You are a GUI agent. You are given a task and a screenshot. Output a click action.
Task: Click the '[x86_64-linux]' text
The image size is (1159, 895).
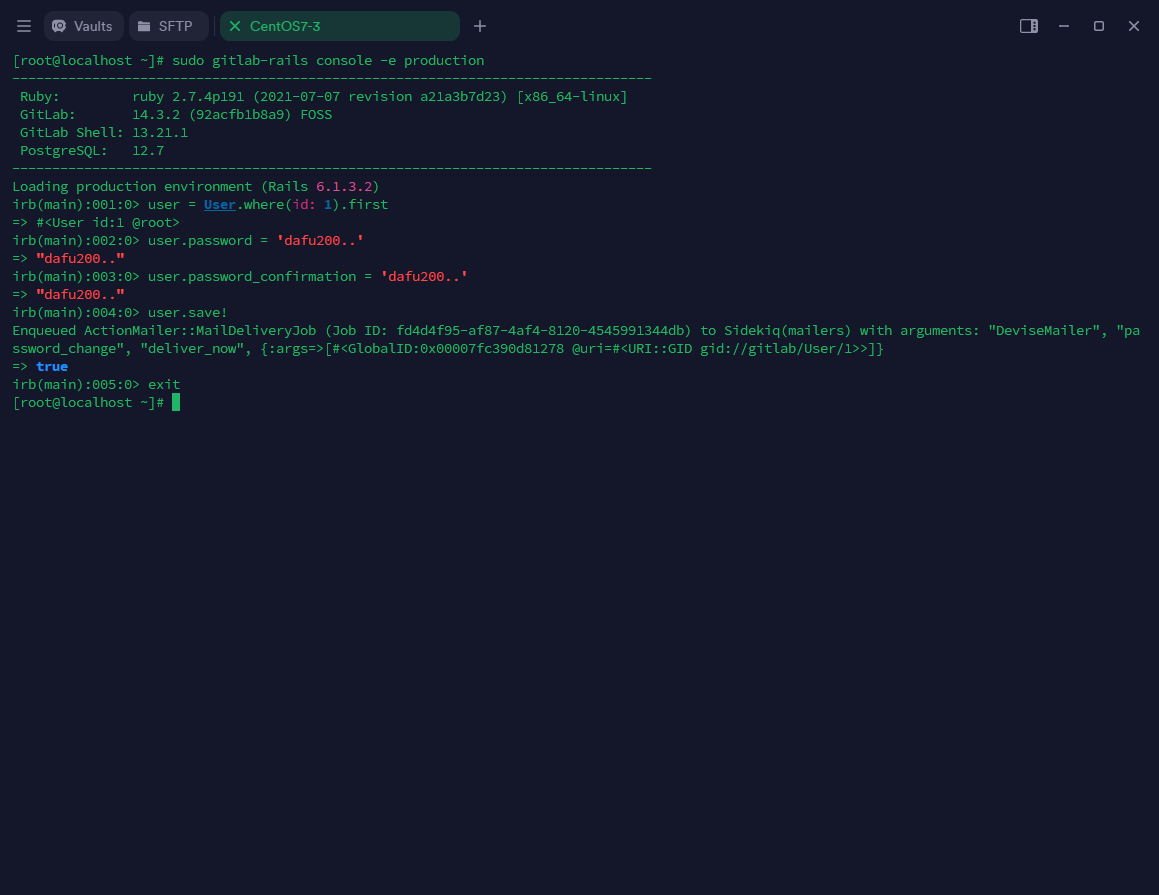(572, 97)
